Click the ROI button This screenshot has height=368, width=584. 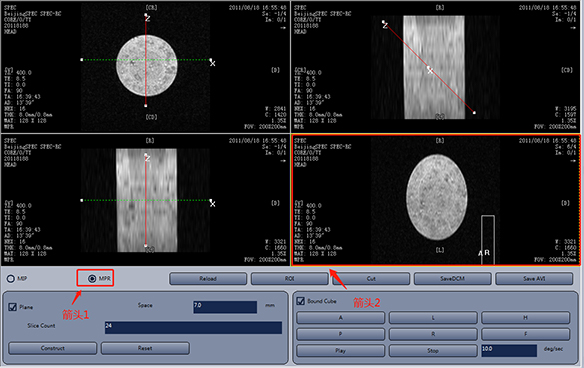pyautogui.click(x=289, y=279)
